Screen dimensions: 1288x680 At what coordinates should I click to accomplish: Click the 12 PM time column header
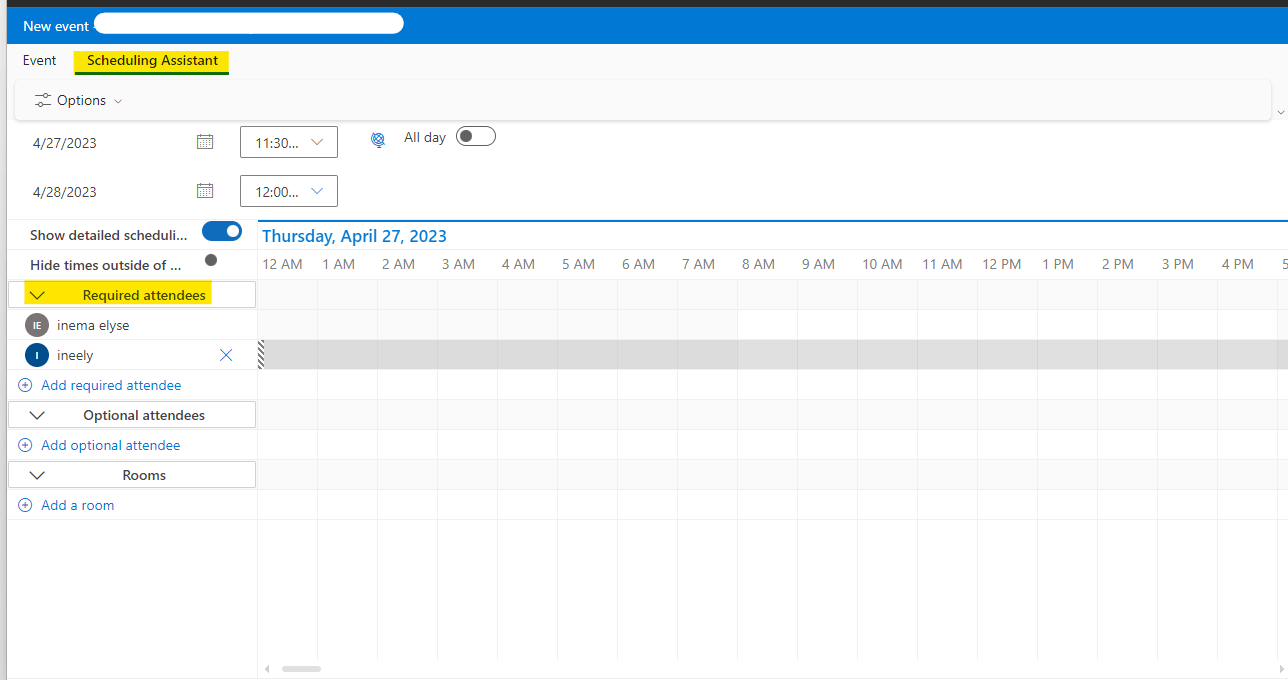click(1002, 264)
